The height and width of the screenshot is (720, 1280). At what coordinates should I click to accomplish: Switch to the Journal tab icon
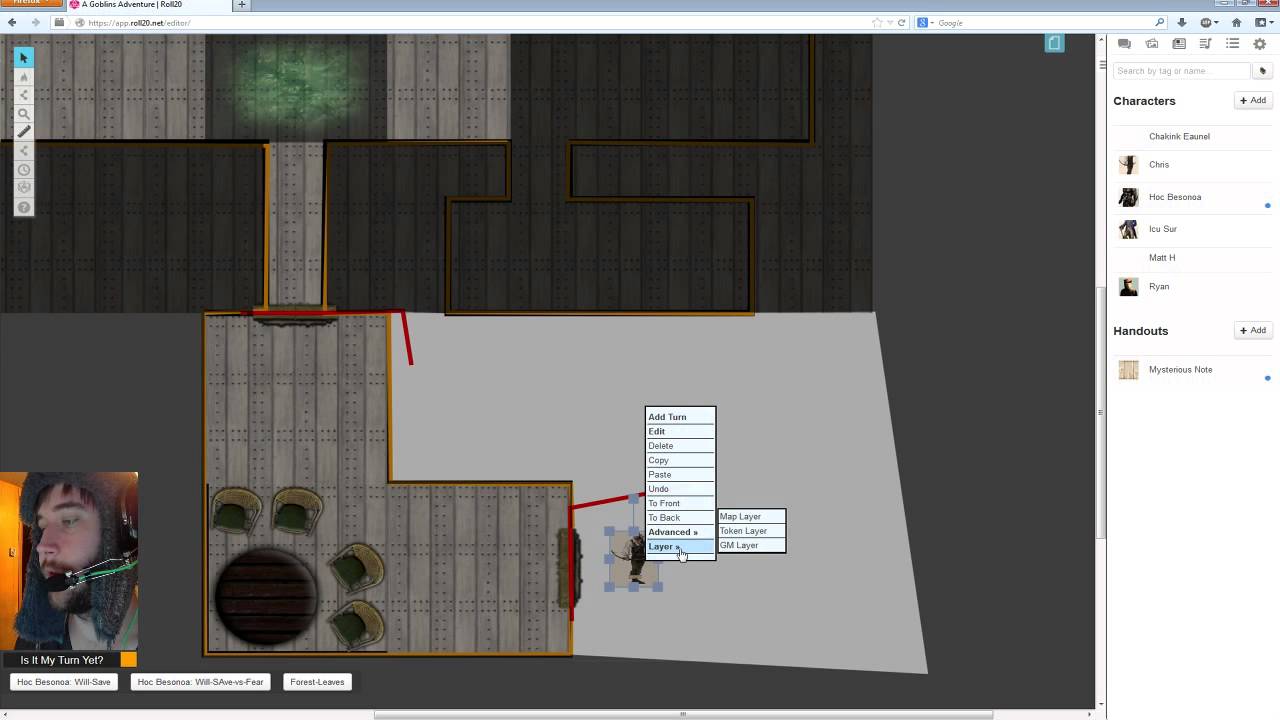pos(1179,44)
